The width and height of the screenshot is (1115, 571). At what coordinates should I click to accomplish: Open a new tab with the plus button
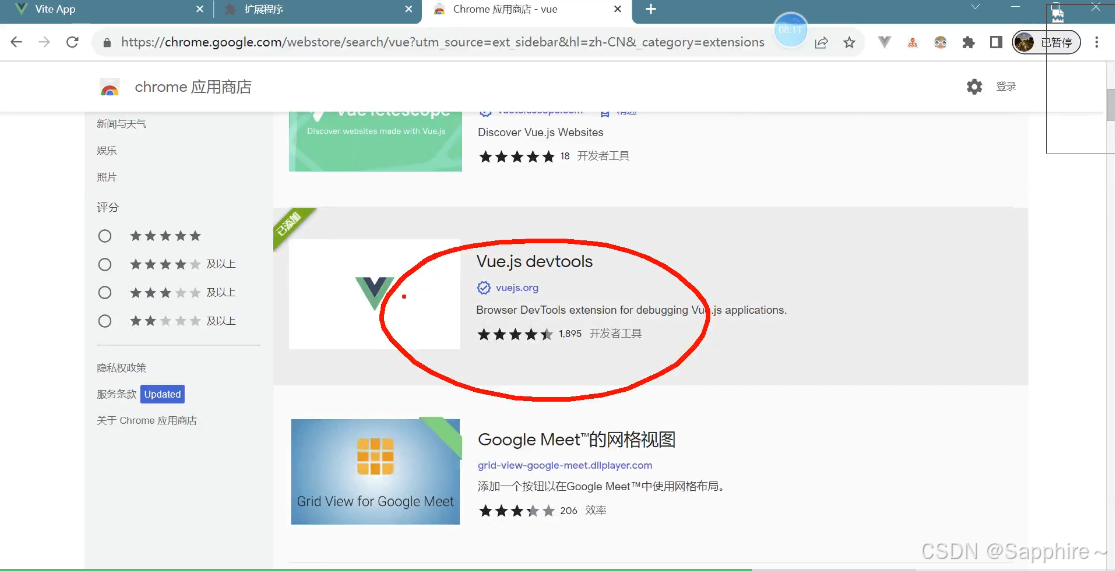pos(651,10)
